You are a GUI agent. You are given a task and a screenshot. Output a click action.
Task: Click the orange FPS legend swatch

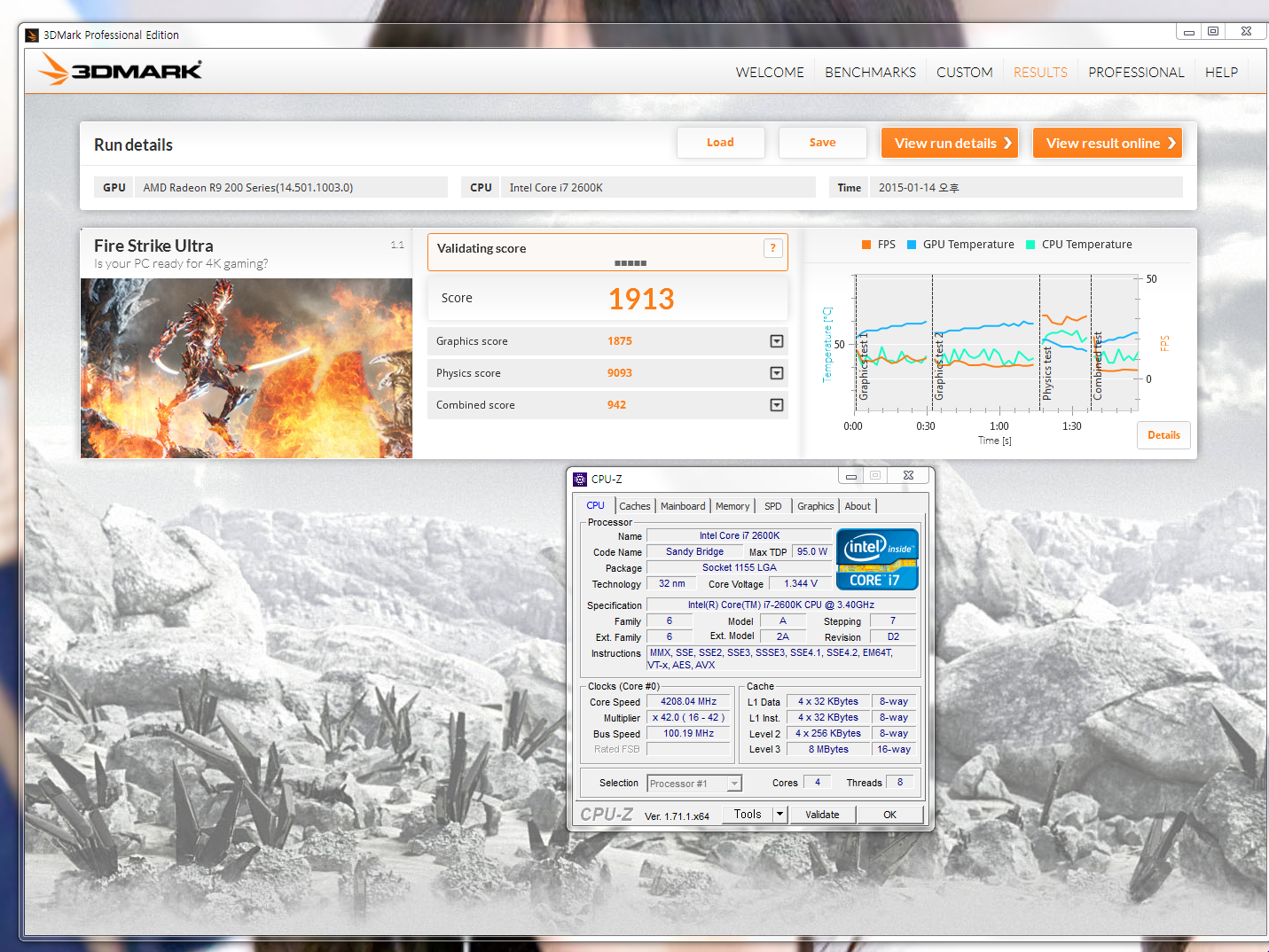click(x=866, y=245)
